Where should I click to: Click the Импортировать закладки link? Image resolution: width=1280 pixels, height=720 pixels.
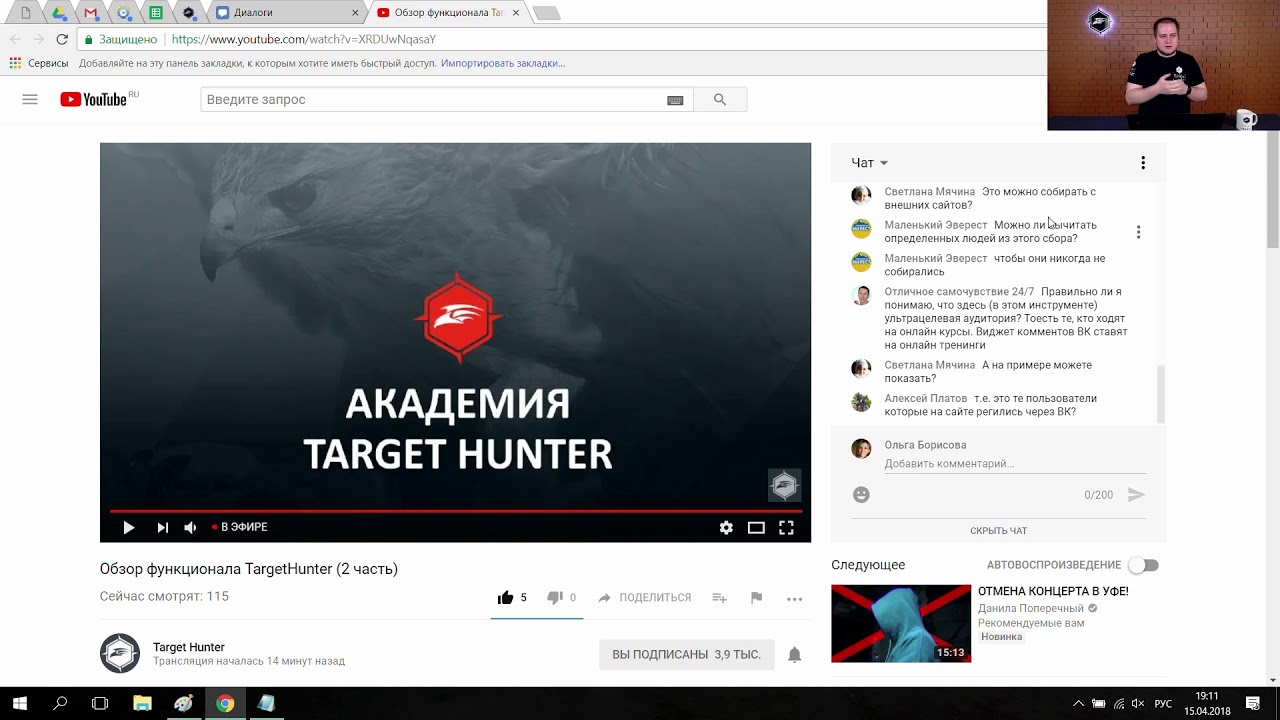pyautogui.click(x=503, y=63)
